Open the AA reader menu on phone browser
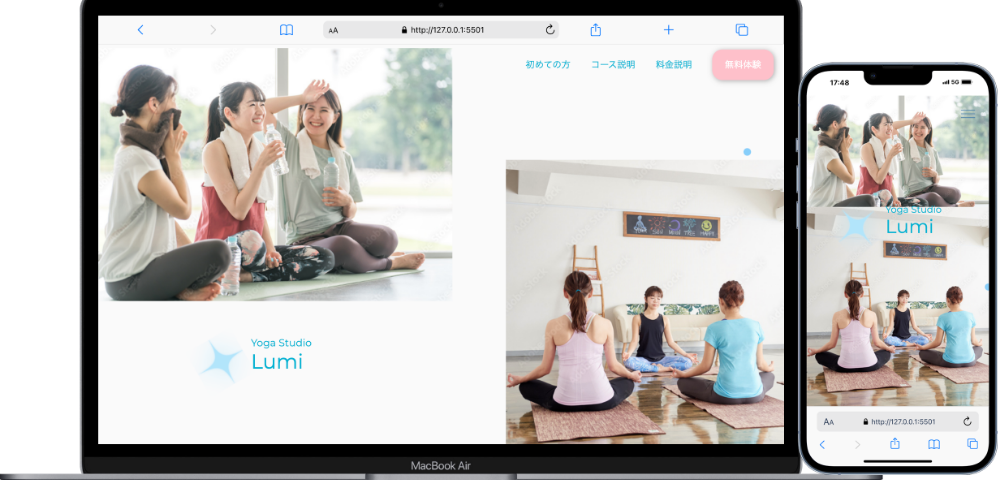The image size is (1000, 480). point(829,422)
